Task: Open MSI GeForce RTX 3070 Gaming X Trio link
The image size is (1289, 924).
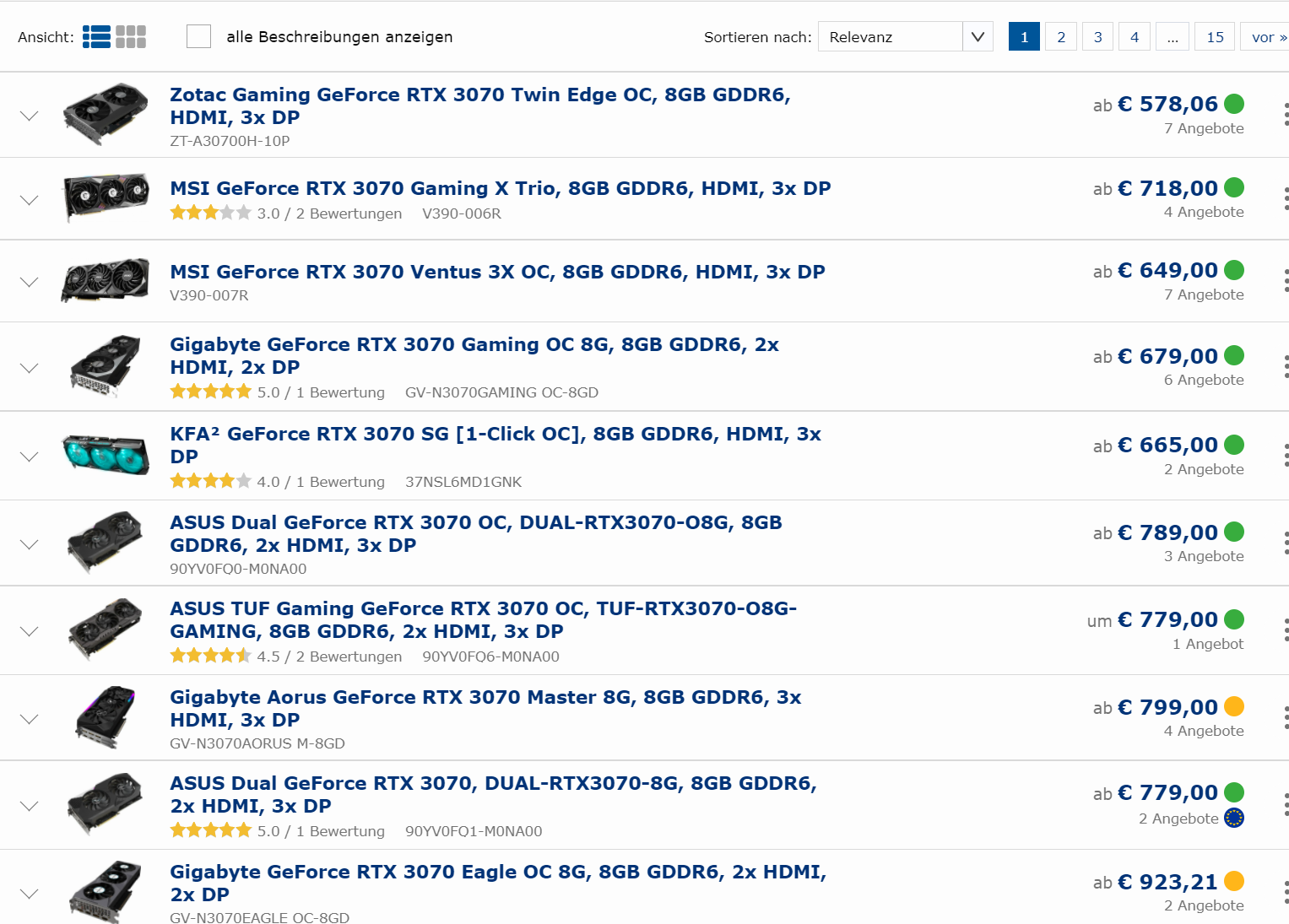Action: [501, 188]
